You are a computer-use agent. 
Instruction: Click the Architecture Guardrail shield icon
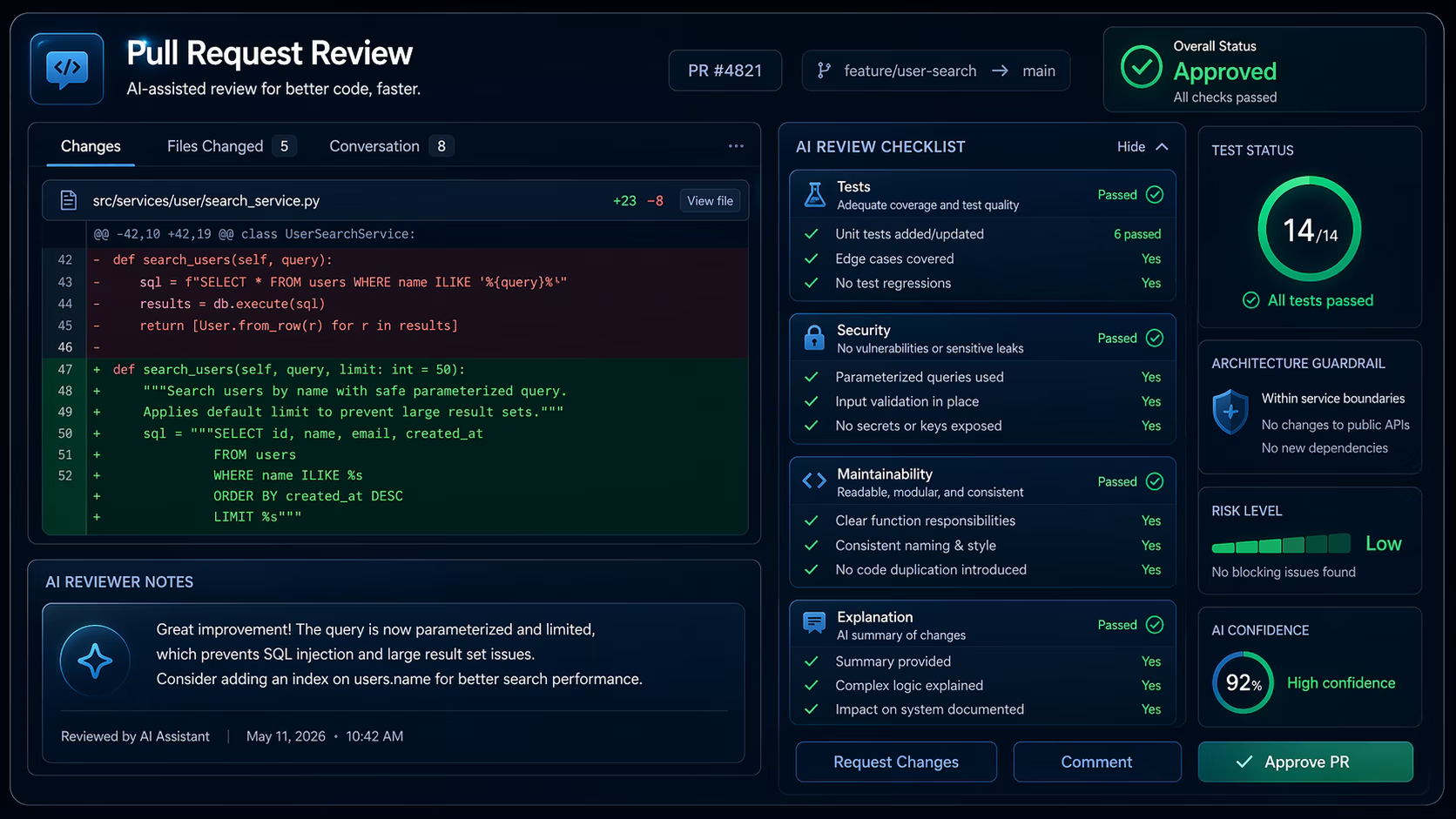(x=1230, y=412)
